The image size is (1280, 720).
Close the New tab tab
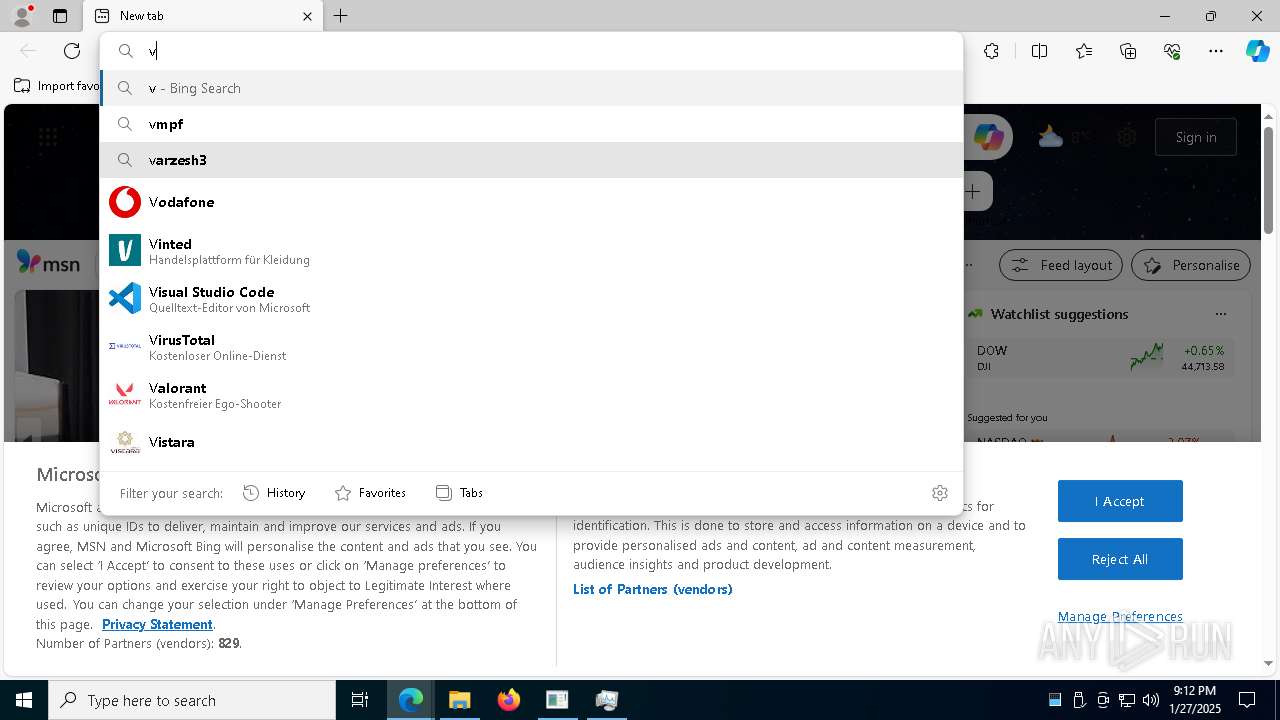[307, 16]
